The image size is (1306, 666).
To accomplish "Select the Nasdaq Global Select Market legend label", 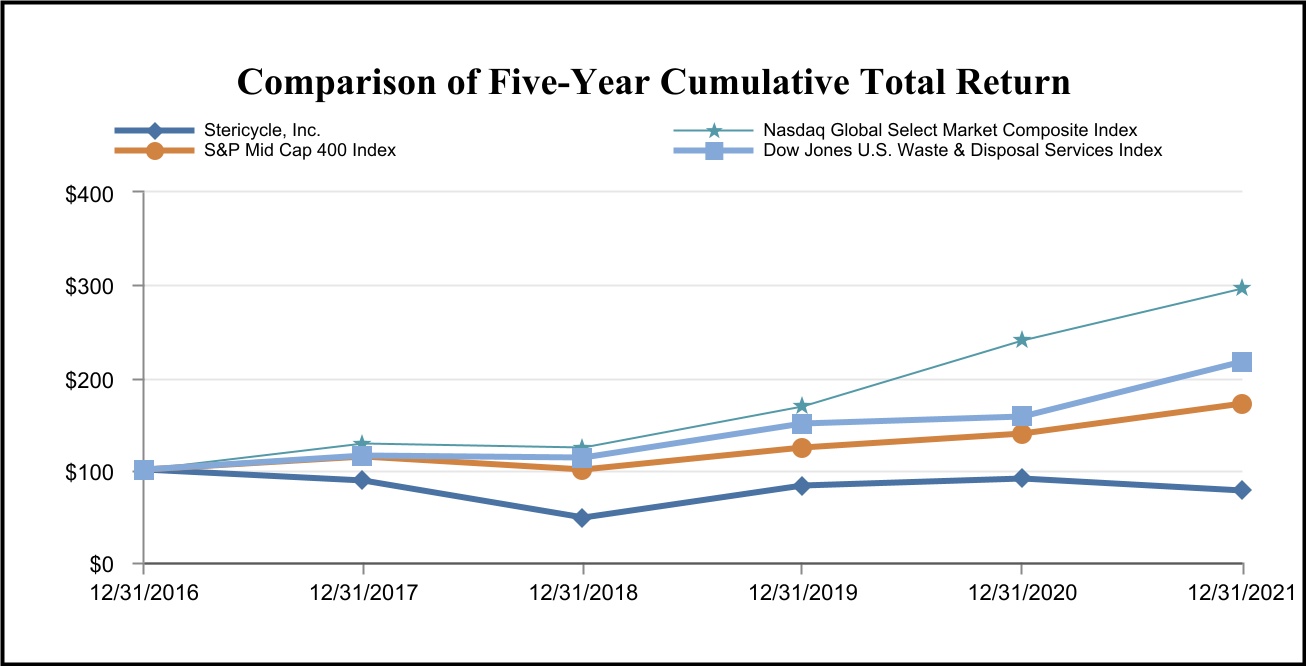I will point(949,130).
